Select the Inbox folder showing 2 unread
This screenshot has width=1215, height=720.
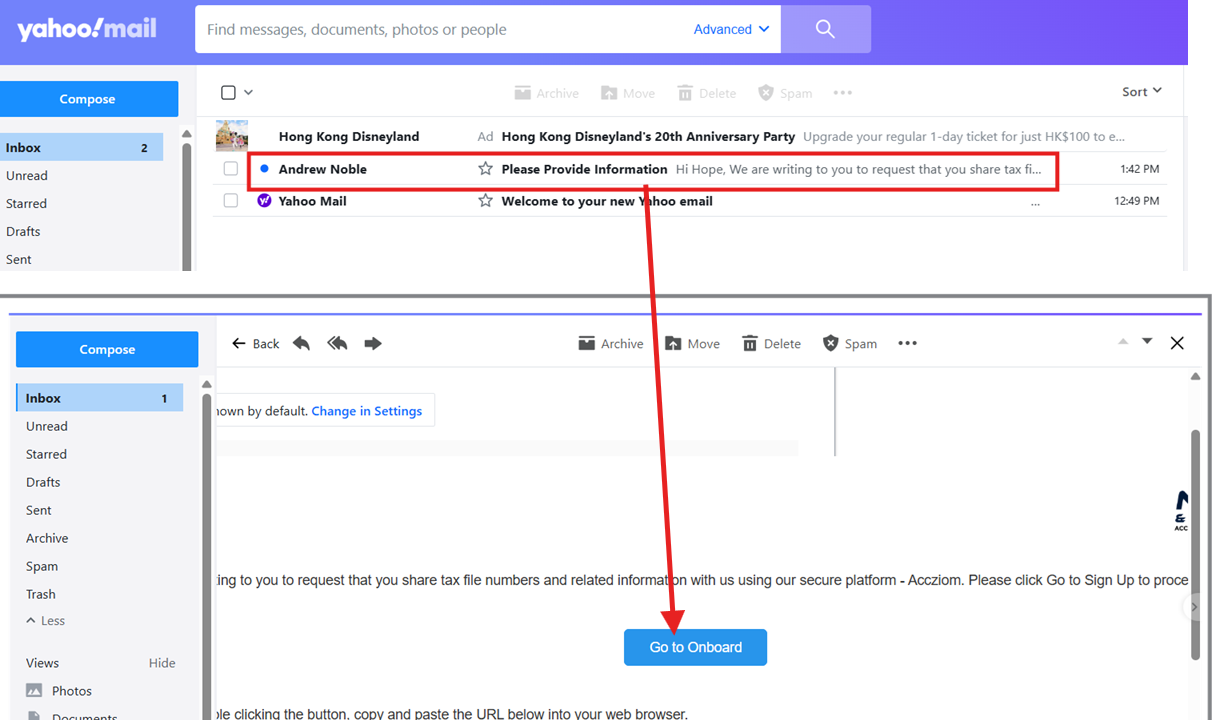tap(81, 147)
